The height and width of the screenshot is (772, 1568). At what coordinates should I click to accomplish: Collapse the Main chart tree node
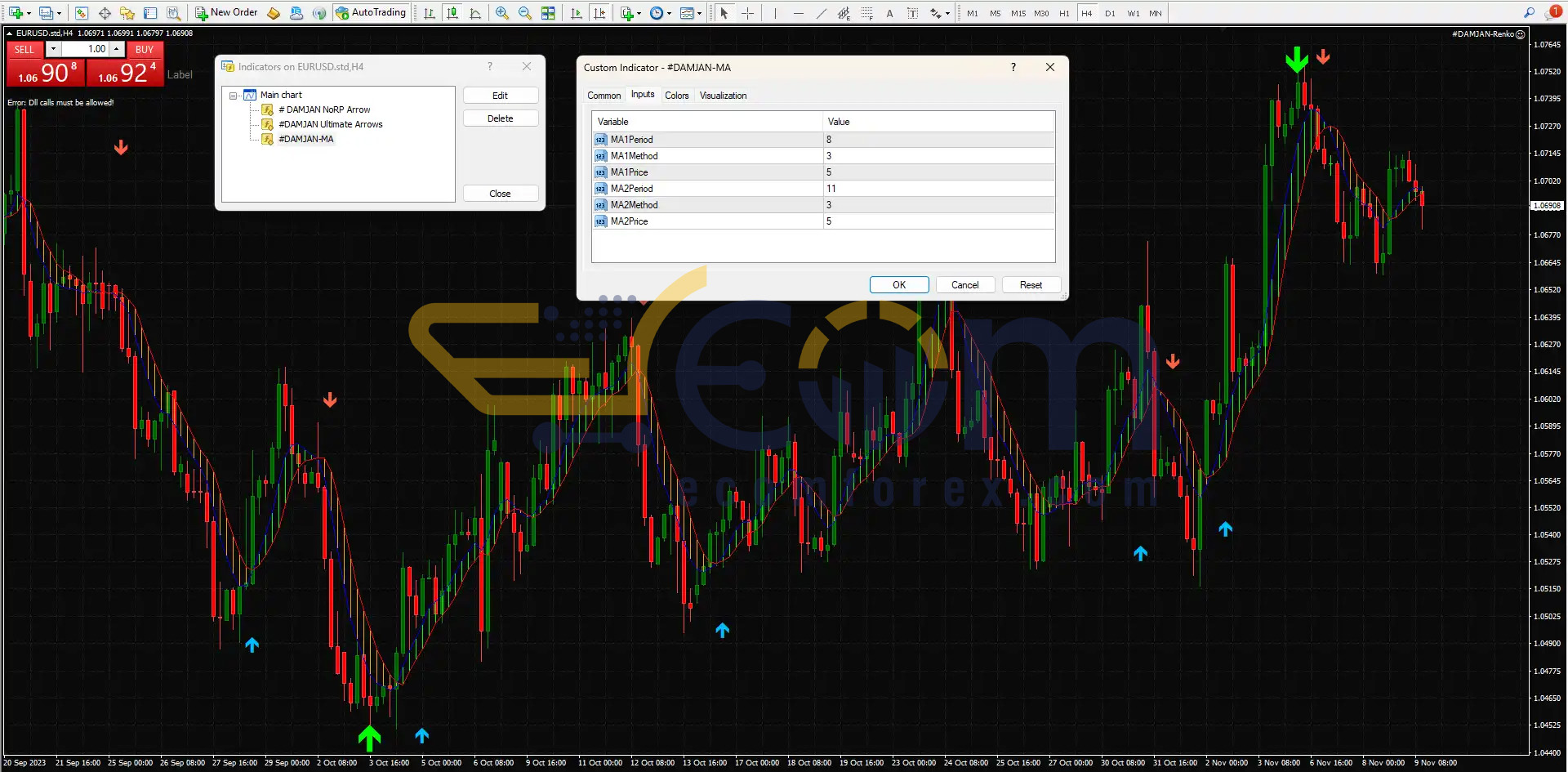click(x=234, y=96)
